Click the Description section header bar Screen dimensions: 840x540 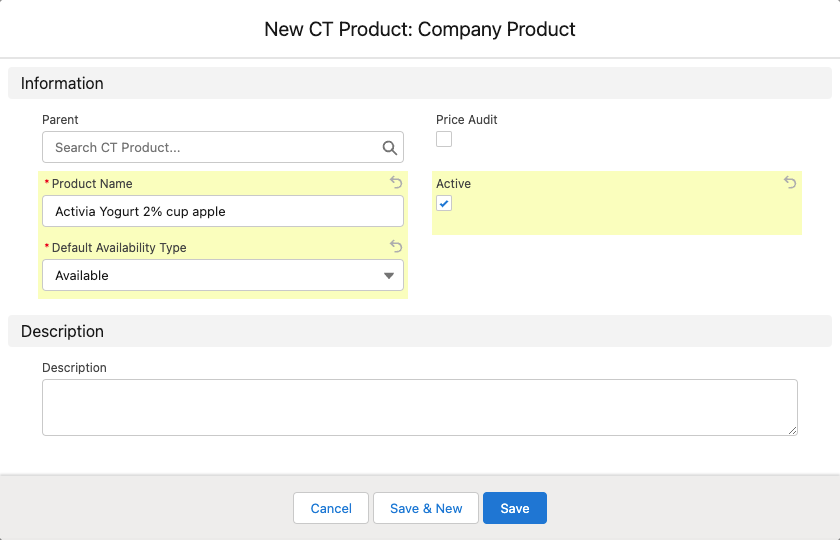pos(420,331)
